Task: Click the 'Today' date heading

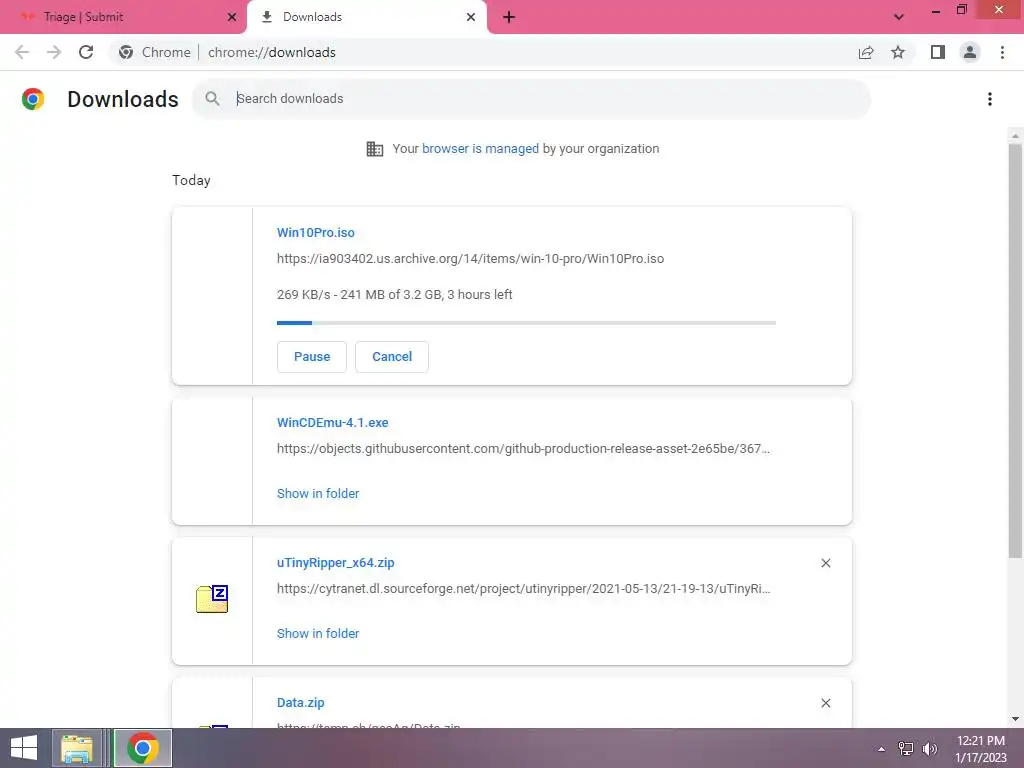Action: (x=191, y=180)
